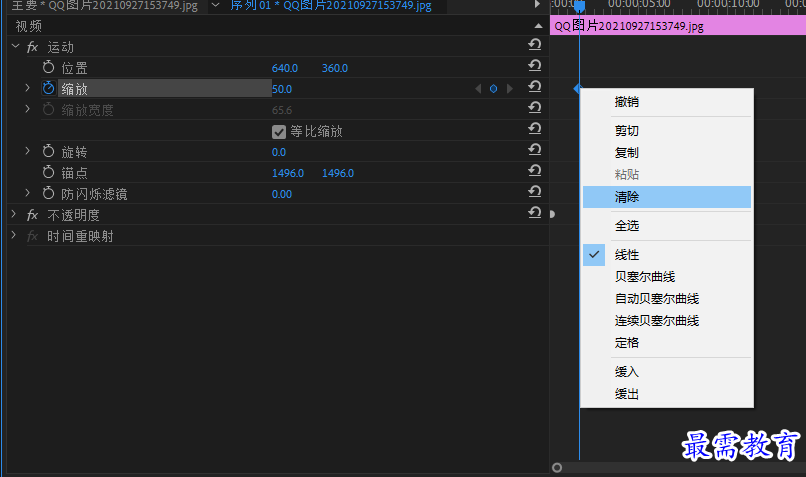Select 自动贝塞尔曲线 interpolation
The width and height of the screenshot is (806, 477).
tap(667, 299)
